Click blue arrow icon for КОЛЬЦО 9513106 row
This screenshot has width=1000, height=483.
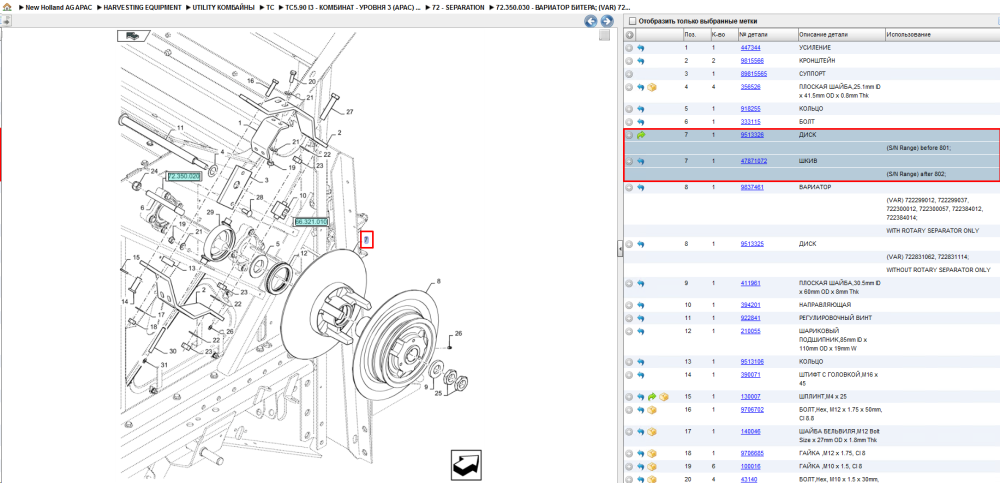[x=641, y=362]
